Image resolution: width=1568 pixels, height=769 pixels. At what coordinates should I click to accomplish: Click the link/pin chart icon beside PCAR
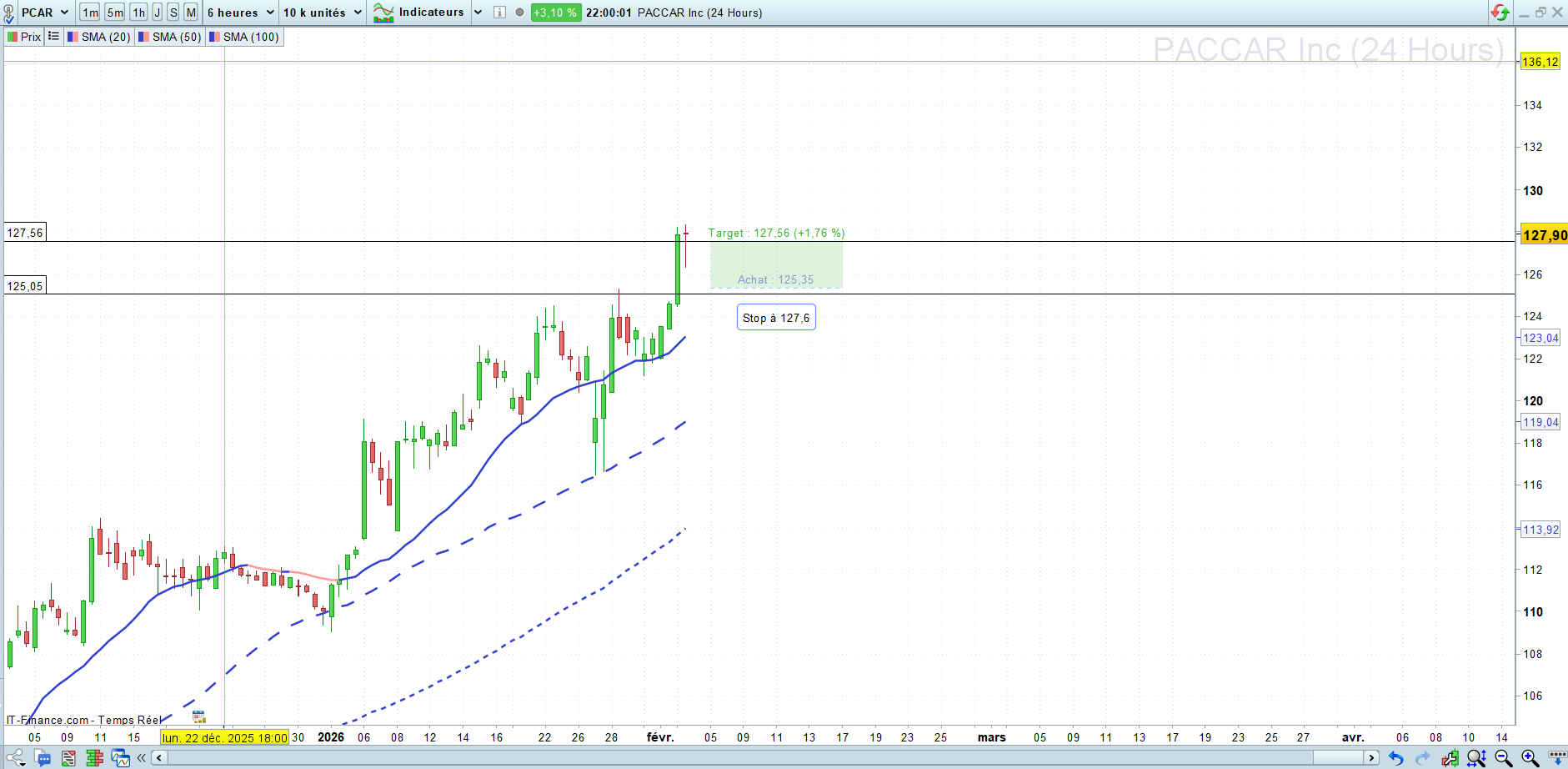(9, 13)
